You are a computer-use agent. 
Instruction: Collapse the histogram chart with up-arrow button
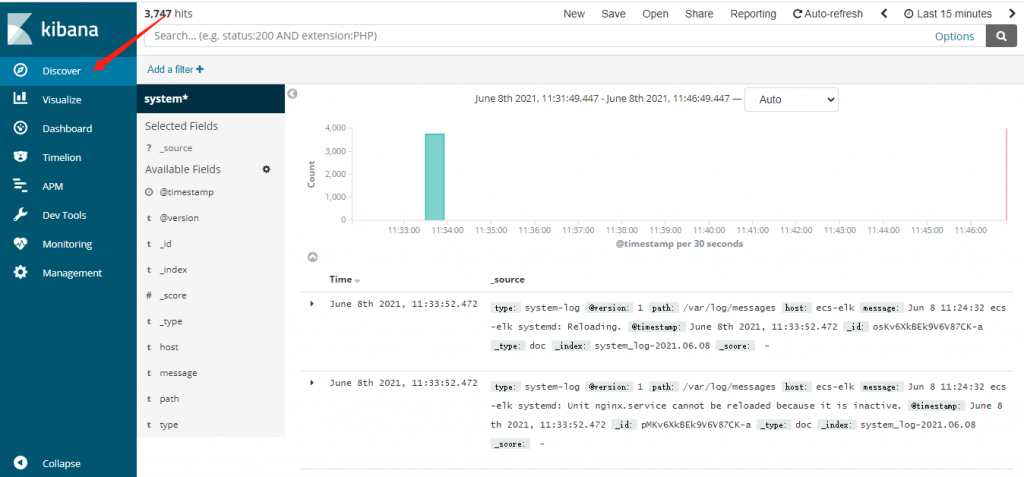pos(313,257)
